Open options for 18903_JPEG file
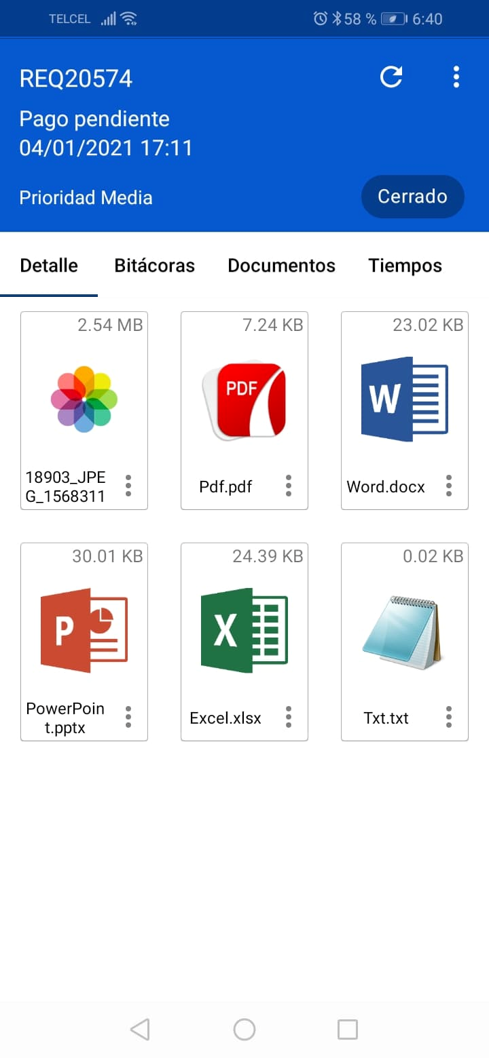Image resolution: width=489 pixels, height=1058 pixels. [128, 486]
